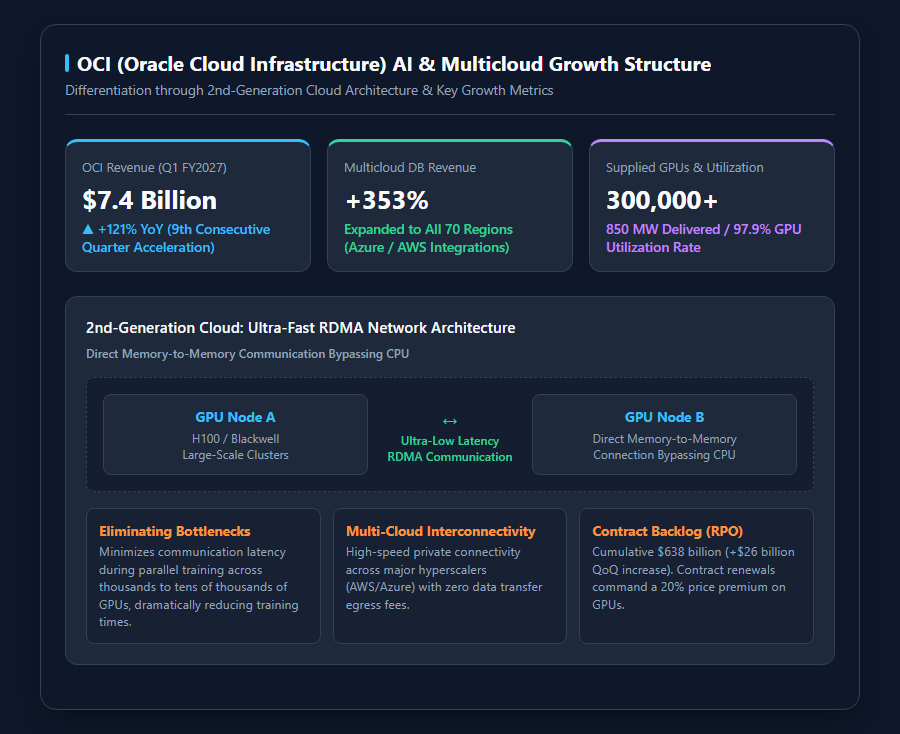Viewport: 900px width, 734px height.
Task: Click the subtitle starting "Differentiation through 2nd-Generation Cloud"
Action: pyautogui.click(x=309, y=91)
